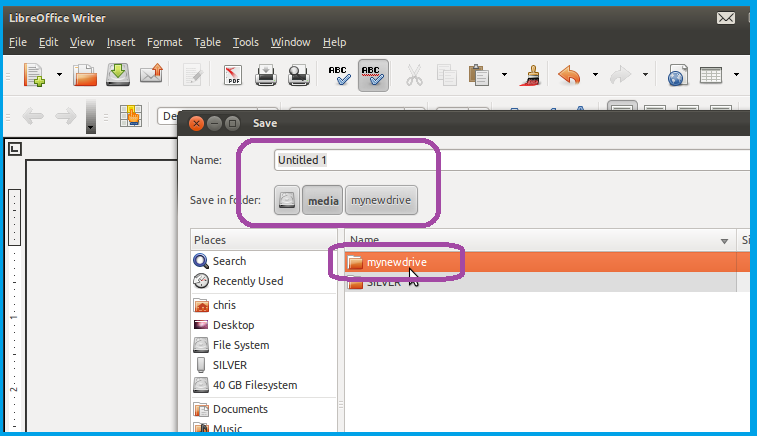Sort files by the Name column header
Screen dimensions: 757x436
tap(540, 240)
